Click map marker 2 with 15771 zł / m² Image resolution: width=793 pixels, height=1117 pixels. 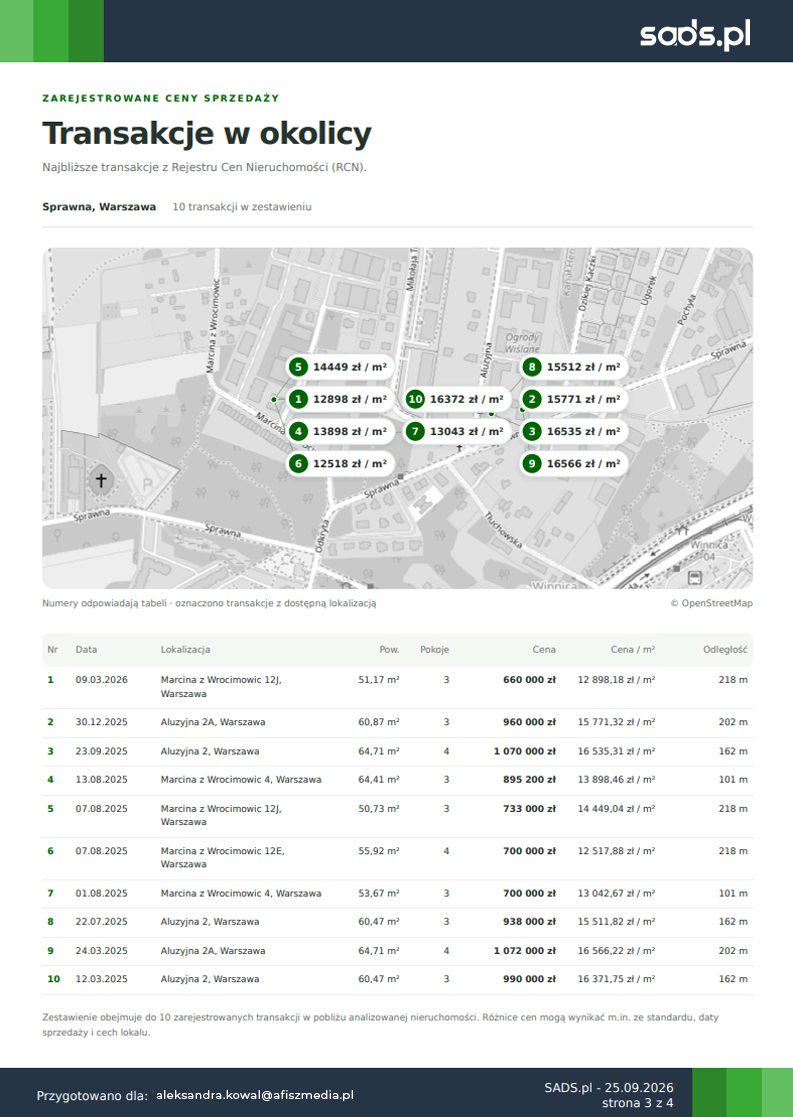pyautogui.click(x=574, y=399)
